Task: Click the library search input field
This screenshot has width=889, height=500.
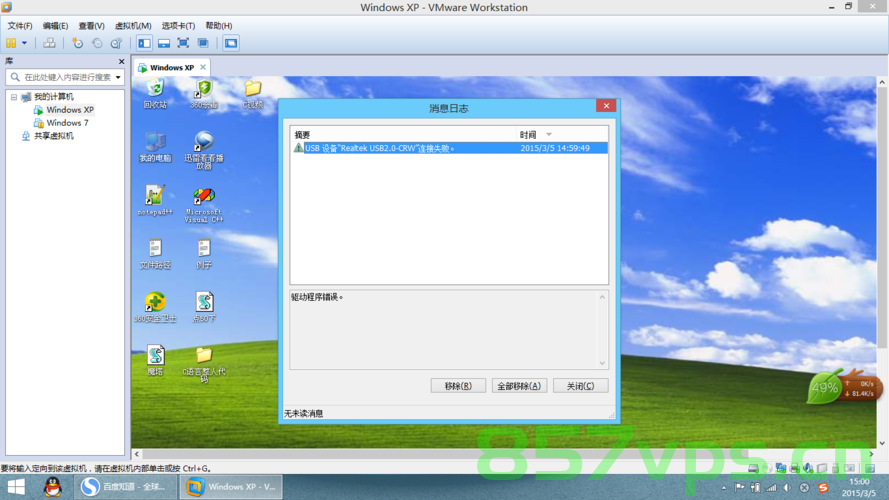Action: tap(66, 77)
